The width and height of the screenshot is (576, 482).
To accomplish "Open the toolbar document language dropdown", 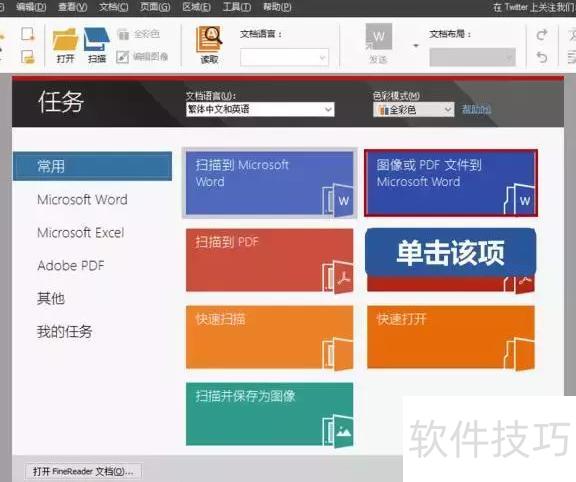I will click(x=284, y=57).
